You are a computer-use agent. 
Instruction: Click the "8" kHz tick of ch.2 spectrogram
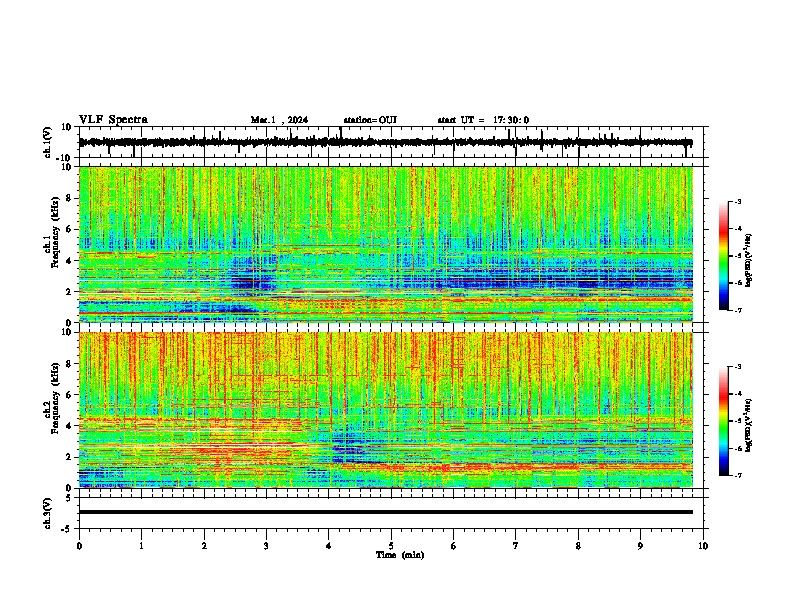pyautogui.click(x=69, y=364)
